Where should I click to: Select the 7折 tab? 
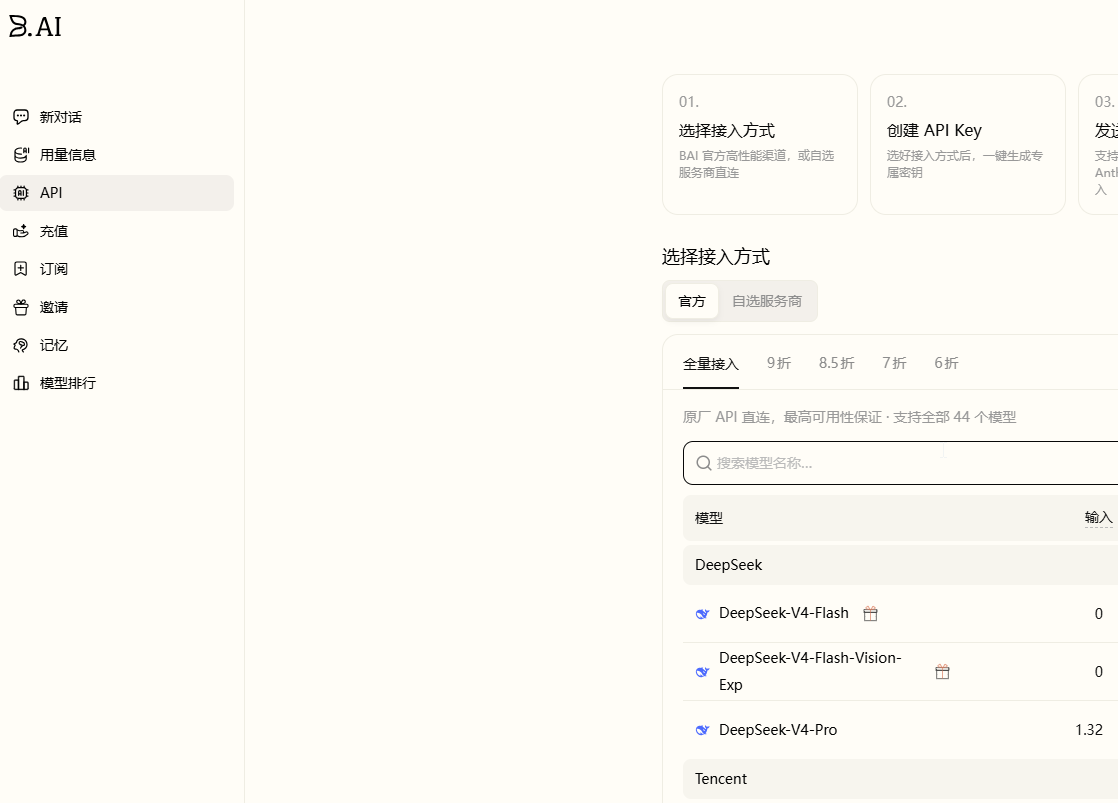[x=894, y=363]
